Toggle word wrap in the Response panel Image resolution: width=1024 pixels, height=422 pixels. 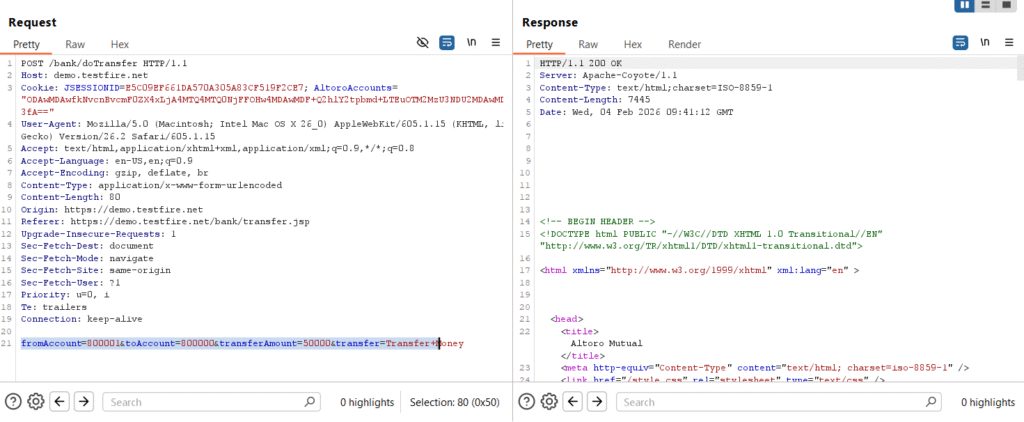(x=961, y=43)
